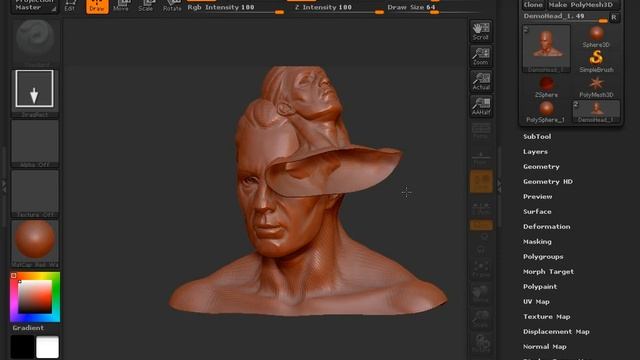Click the AAHalf antialiased half-size icon

(x=481, y=106)
